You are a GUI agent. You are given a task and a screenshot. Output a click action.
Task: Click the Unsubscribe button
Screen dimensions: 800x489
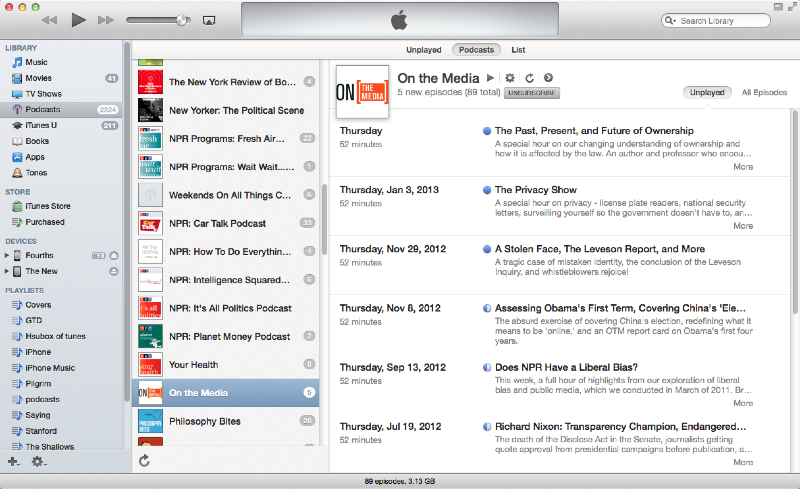pyautogui.click(x=532, y=93)
